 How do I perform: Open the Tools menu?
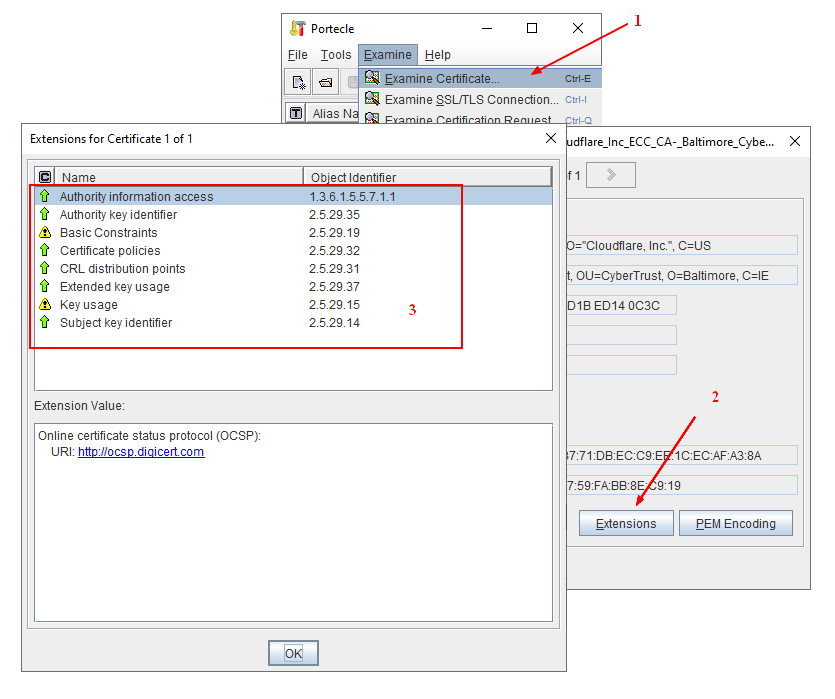pos(335,55)
